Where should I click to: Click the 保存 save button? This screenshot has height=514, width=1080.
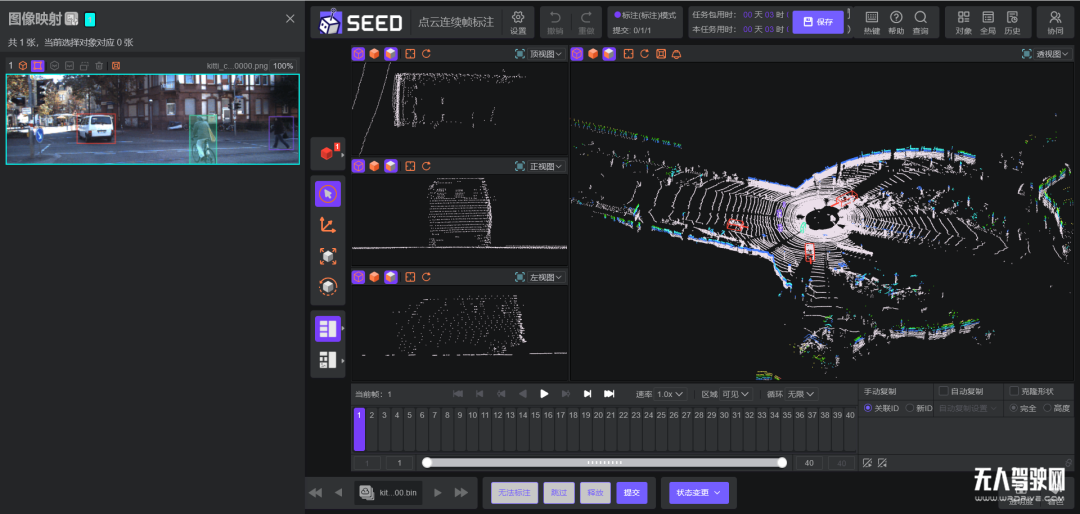click(x=818, y=22)
